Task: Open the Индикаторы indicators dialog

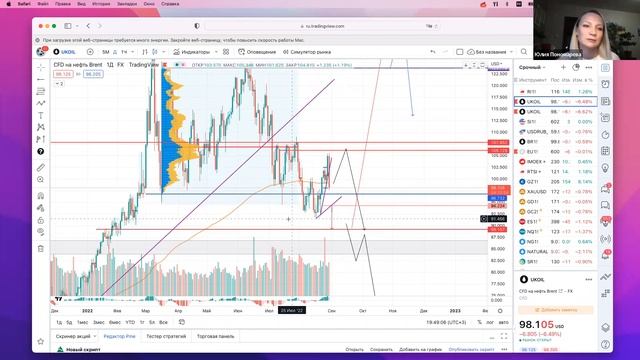Action: [x=191, y=52]
